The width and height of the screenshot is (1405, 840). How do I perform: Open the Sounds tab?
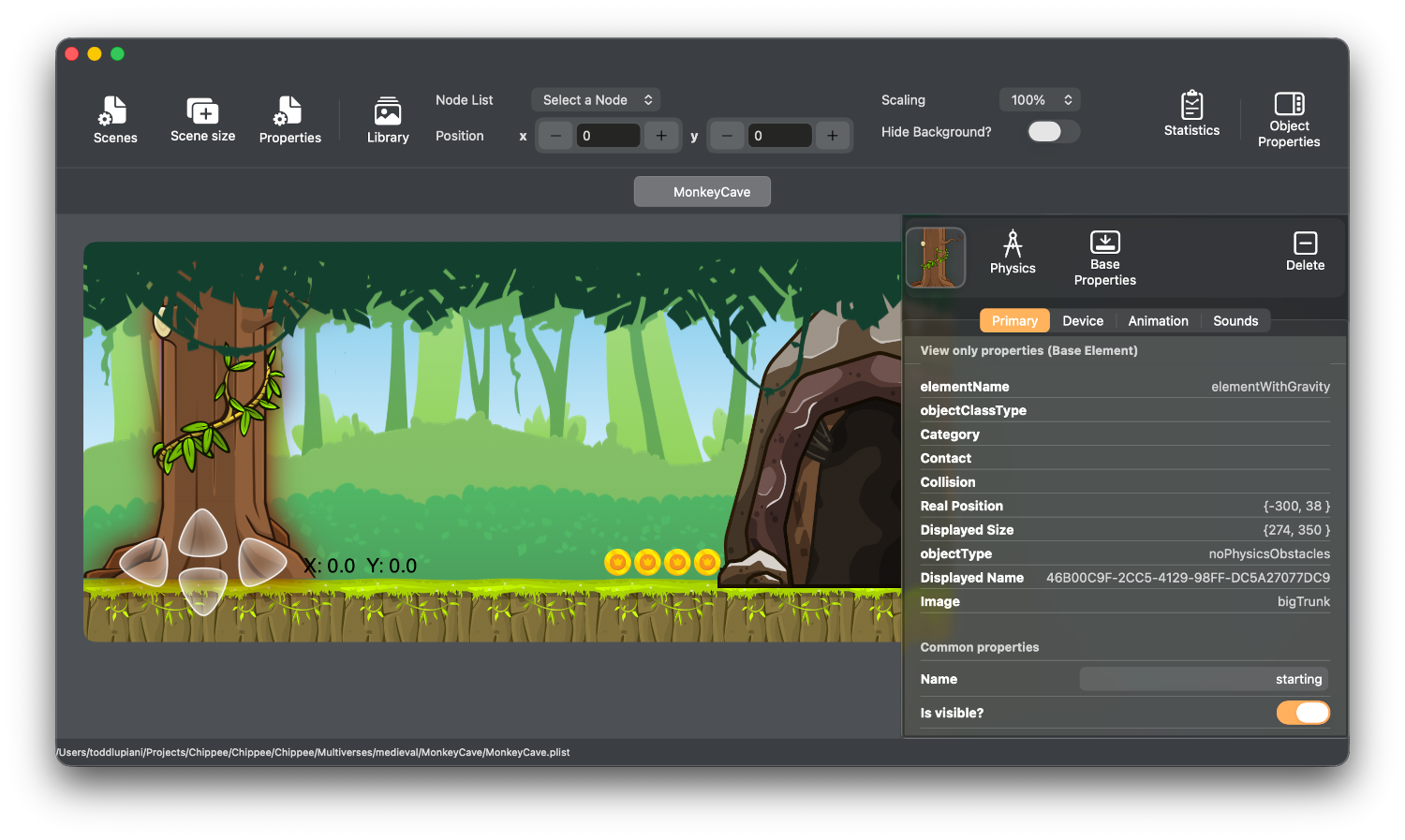pos(1235,321)
